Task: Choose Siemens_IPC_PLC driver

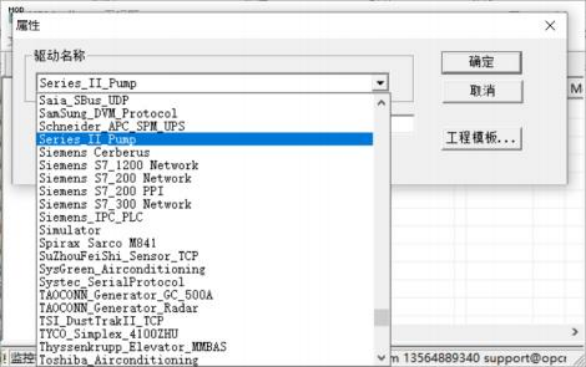Action: click(206, 217)
